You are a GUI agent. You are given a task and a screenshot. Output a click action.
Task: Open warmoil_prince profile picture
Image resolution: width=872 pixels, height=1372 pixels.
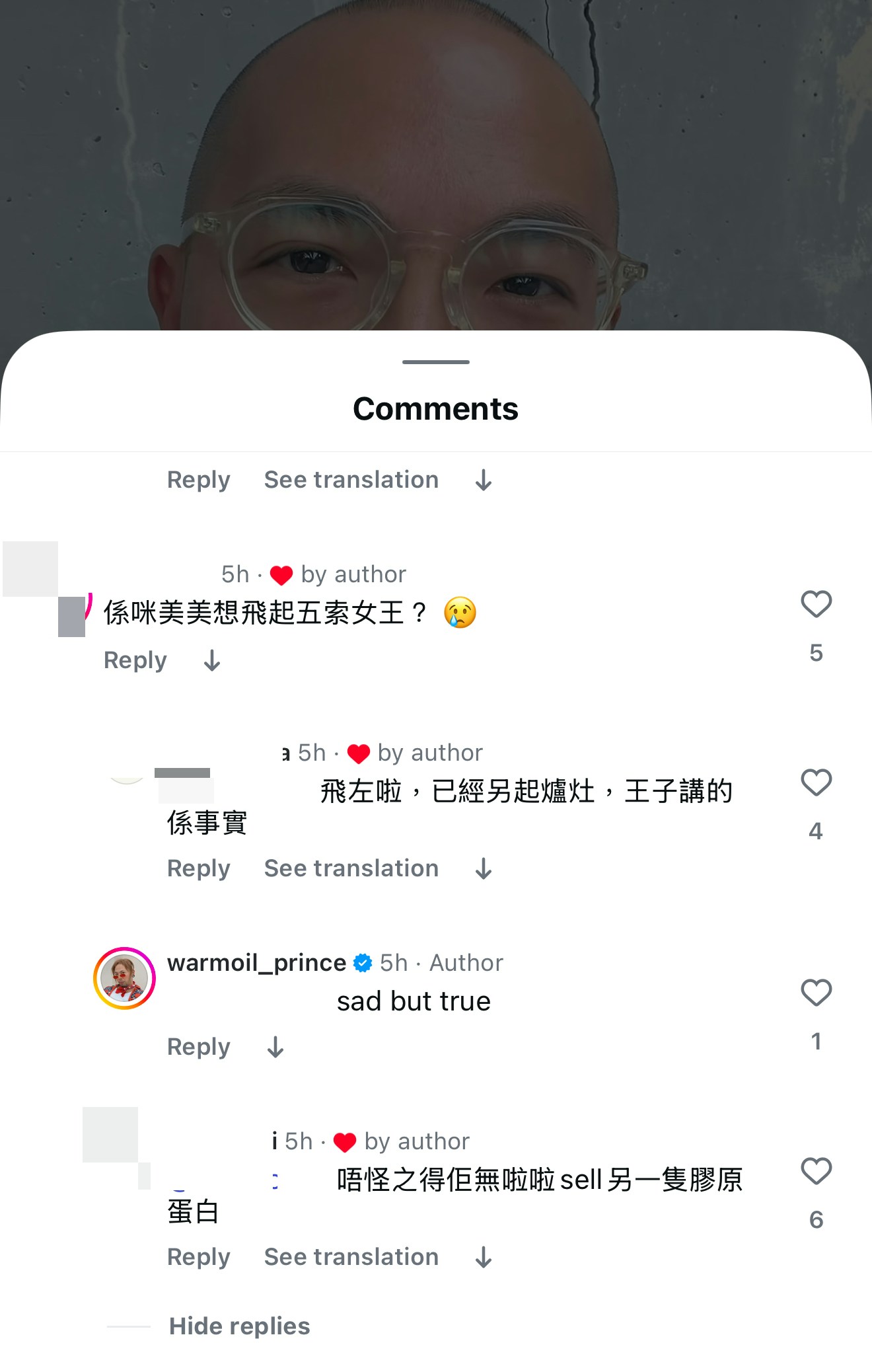click(124, 978)
